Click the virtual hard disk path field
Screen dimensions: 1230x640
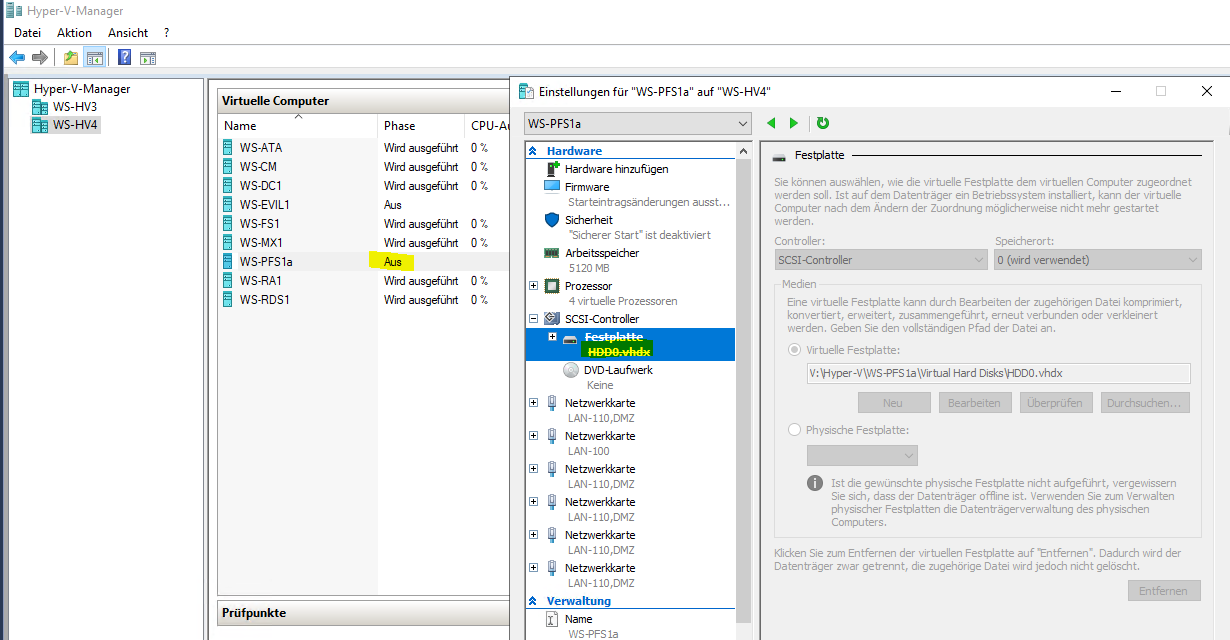[x=998, y=374]
